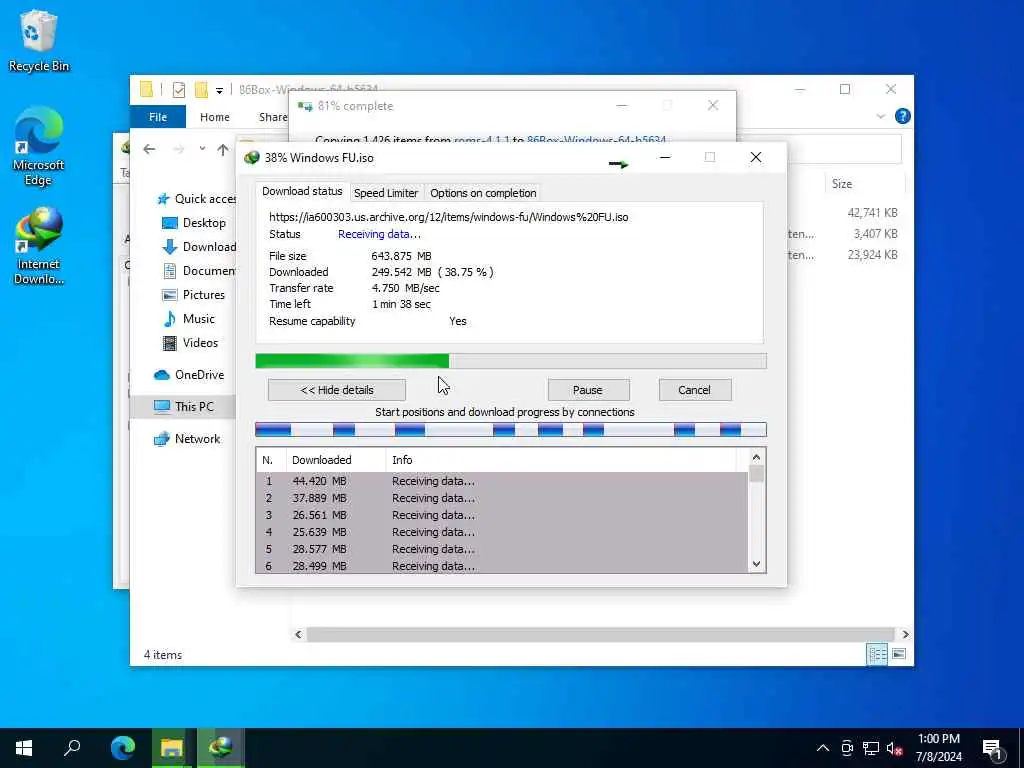This screenshot has height=768, width=1024.
Task: Click the Hide details button
Action: 337,390
